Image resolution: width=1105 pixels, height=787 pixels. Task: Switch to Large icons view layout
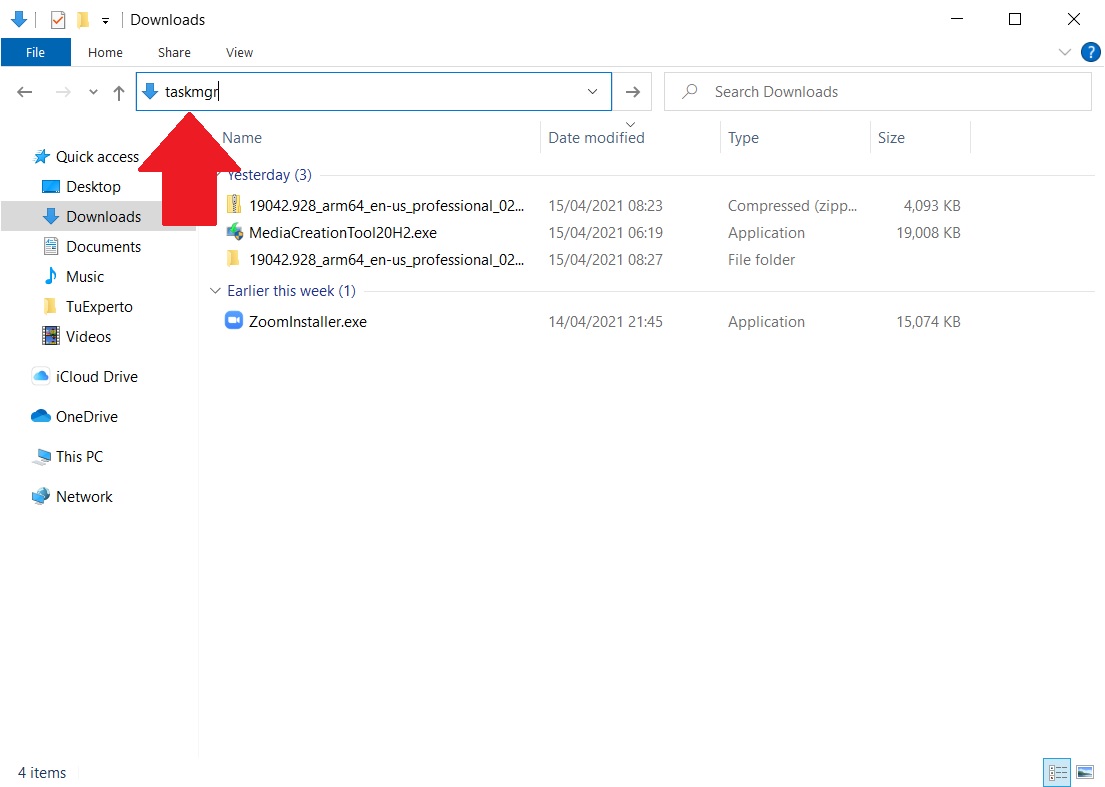pyautogui.click(x=1084, y=772)
